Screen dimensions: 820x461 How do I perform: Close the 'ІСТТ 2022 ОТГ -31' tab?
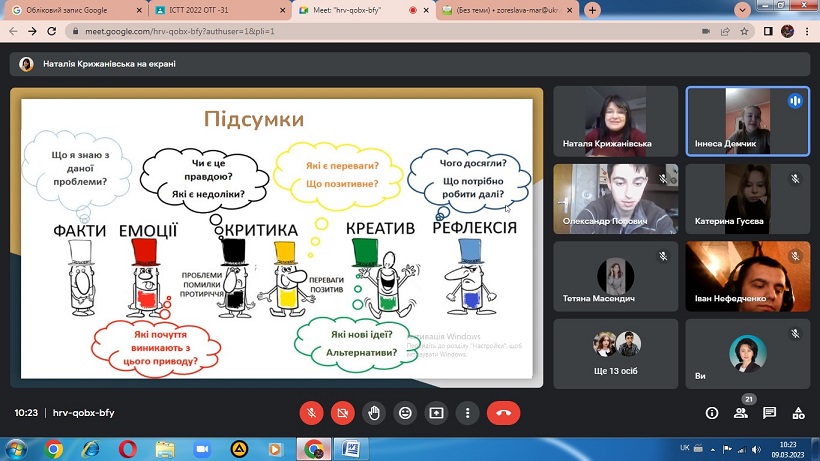coord(282,10)
